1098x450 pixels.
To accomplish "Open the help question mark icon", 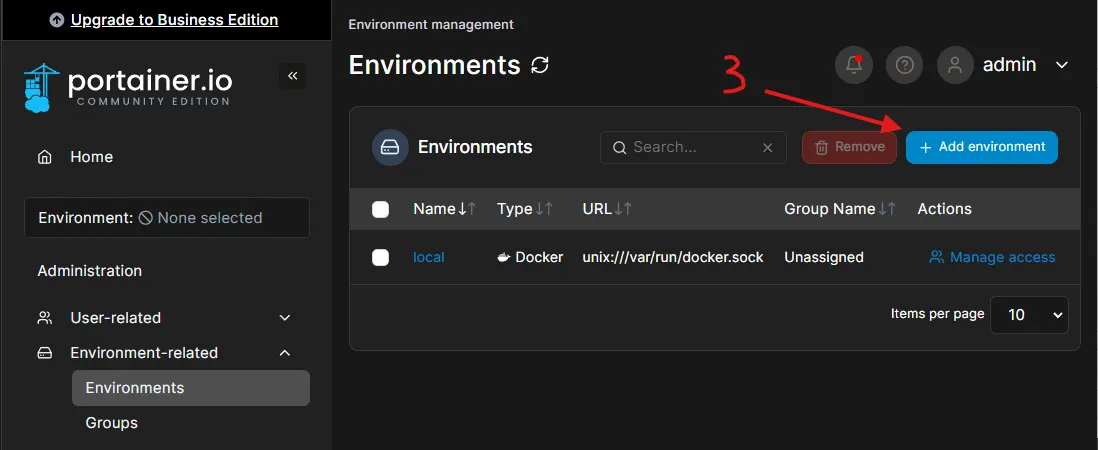I will [905, 65].
